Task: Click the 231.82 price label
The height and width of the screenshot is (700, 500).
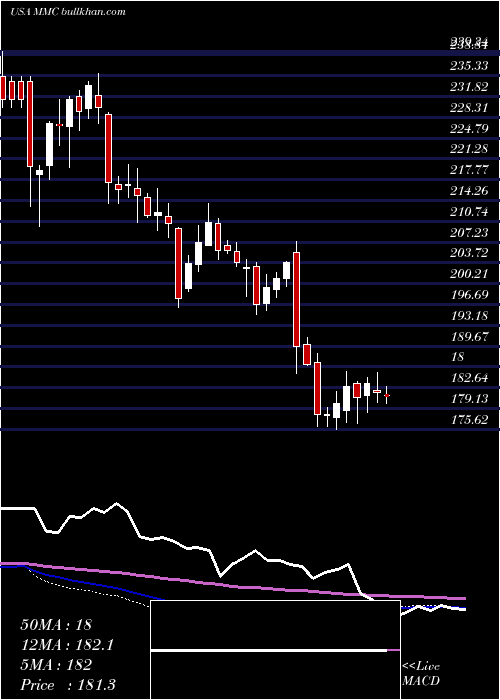Action: pyautogui.click(x=469, y=87)
